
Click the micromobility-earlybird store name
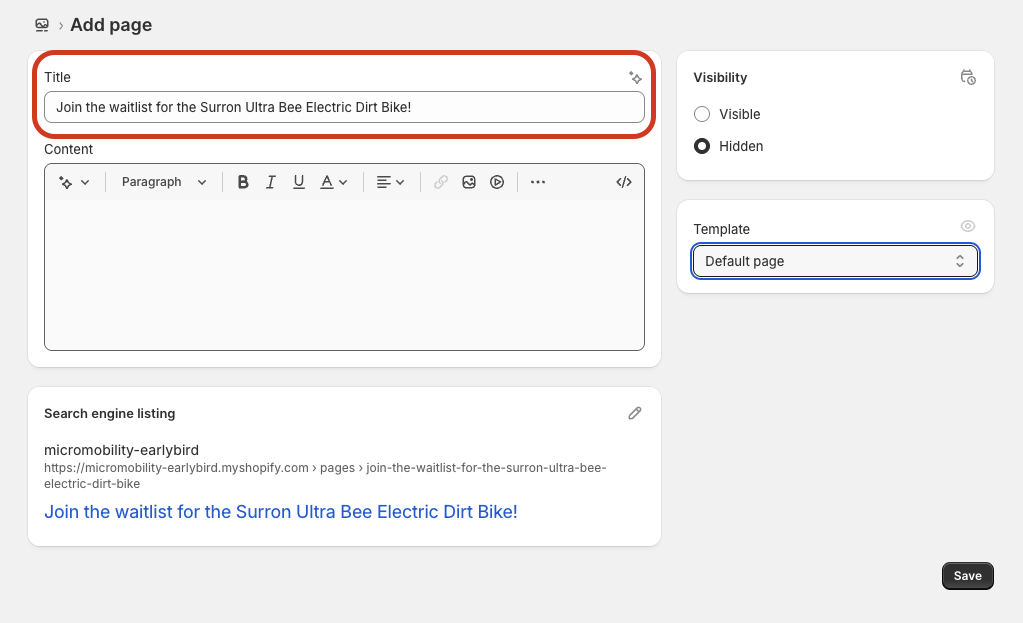pyautogui.click(x=121, y=450)
